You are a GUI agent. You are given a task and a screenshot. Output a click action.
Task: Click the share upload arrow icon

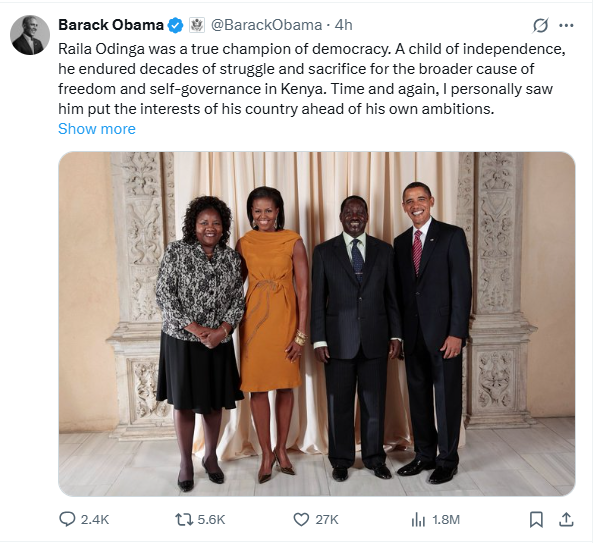566,519
